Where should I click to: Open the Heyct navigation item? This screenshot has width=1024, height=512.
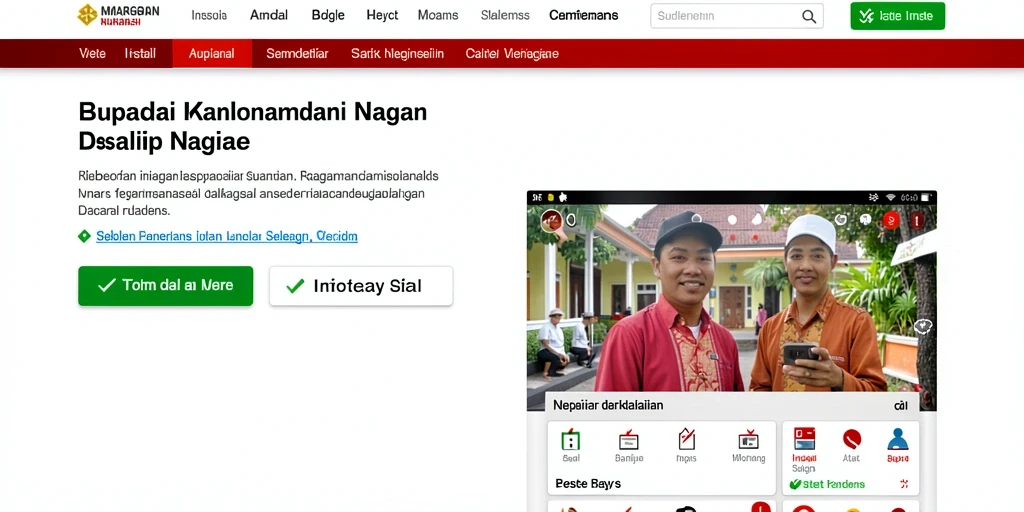click(382, 15)
